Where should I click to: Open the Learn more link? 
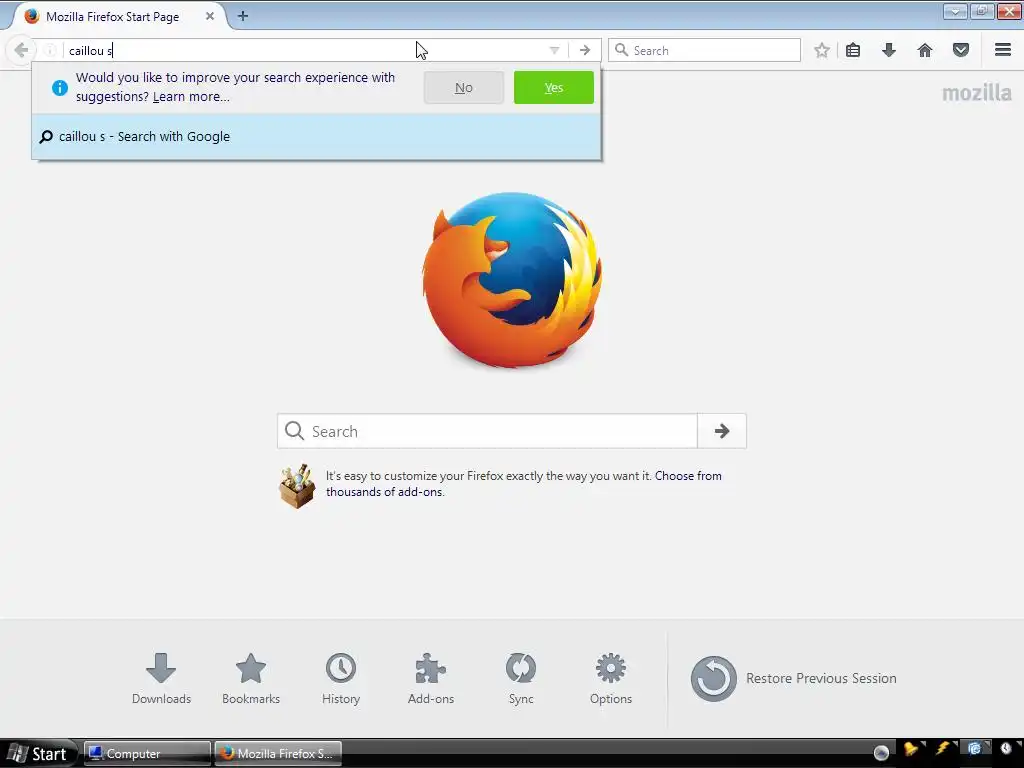click(x=191, y=97)
